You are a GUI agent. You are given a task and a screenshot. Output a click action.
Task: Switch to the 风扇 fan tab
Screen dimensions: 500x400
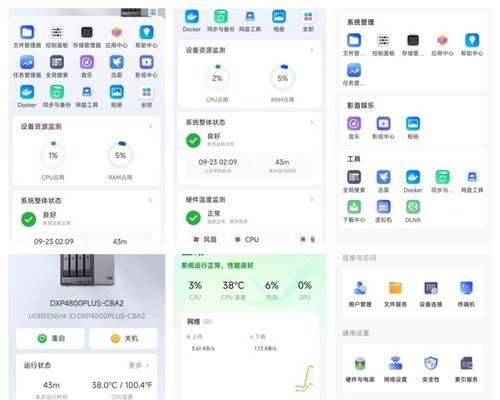pyautogui.click(x=205, y=239)
